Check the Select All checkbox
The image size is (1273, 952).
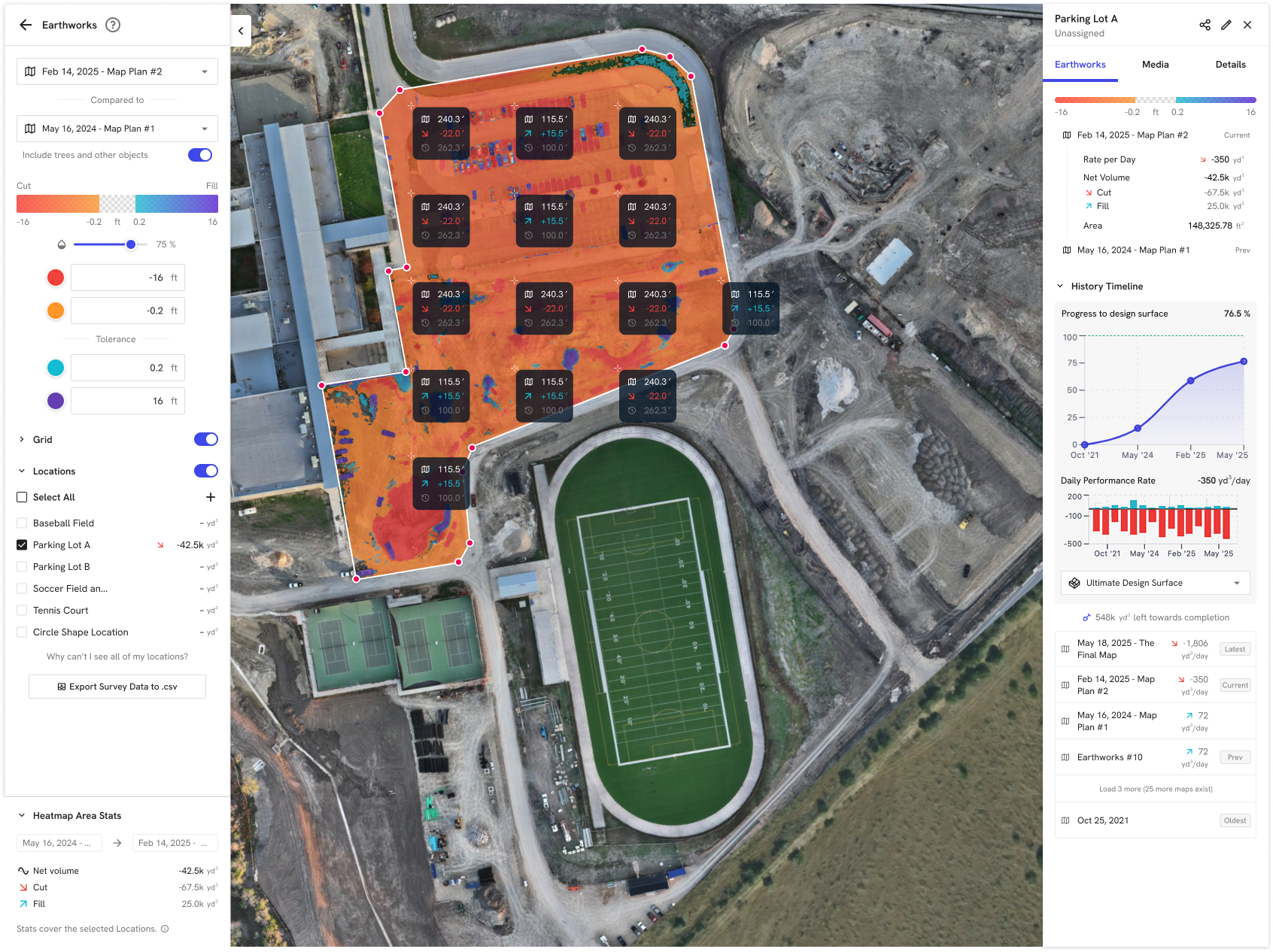tap(22, 497)
